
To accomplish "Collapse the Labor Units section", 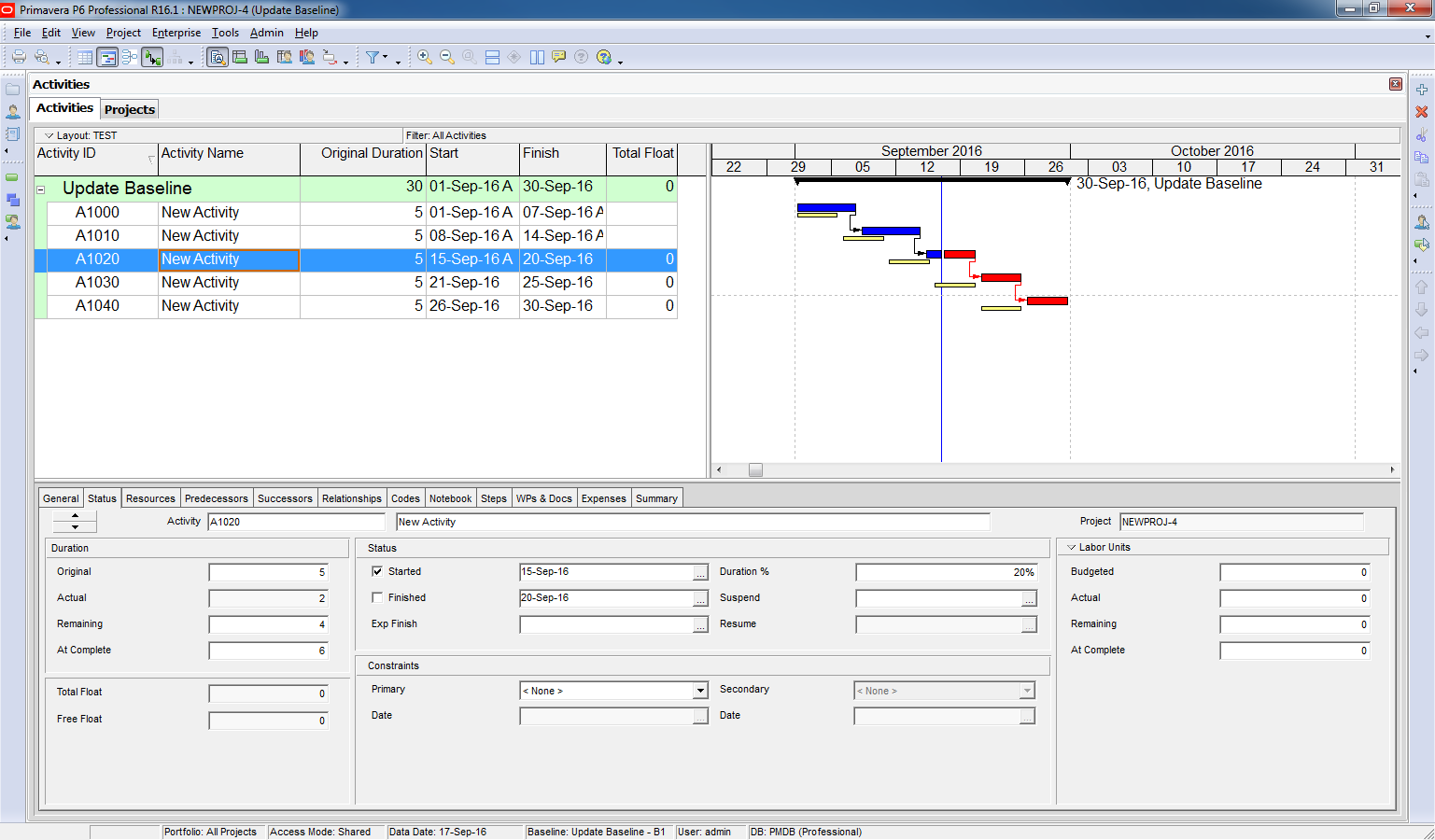I will (x=1071, y=548).
